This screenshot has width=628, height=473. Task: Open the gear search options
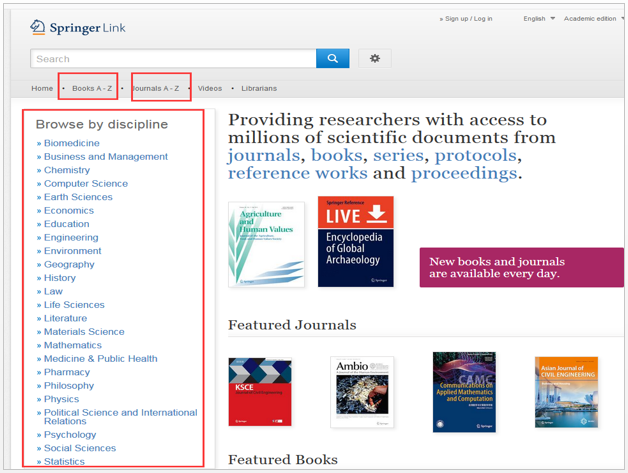pos(374,58)
